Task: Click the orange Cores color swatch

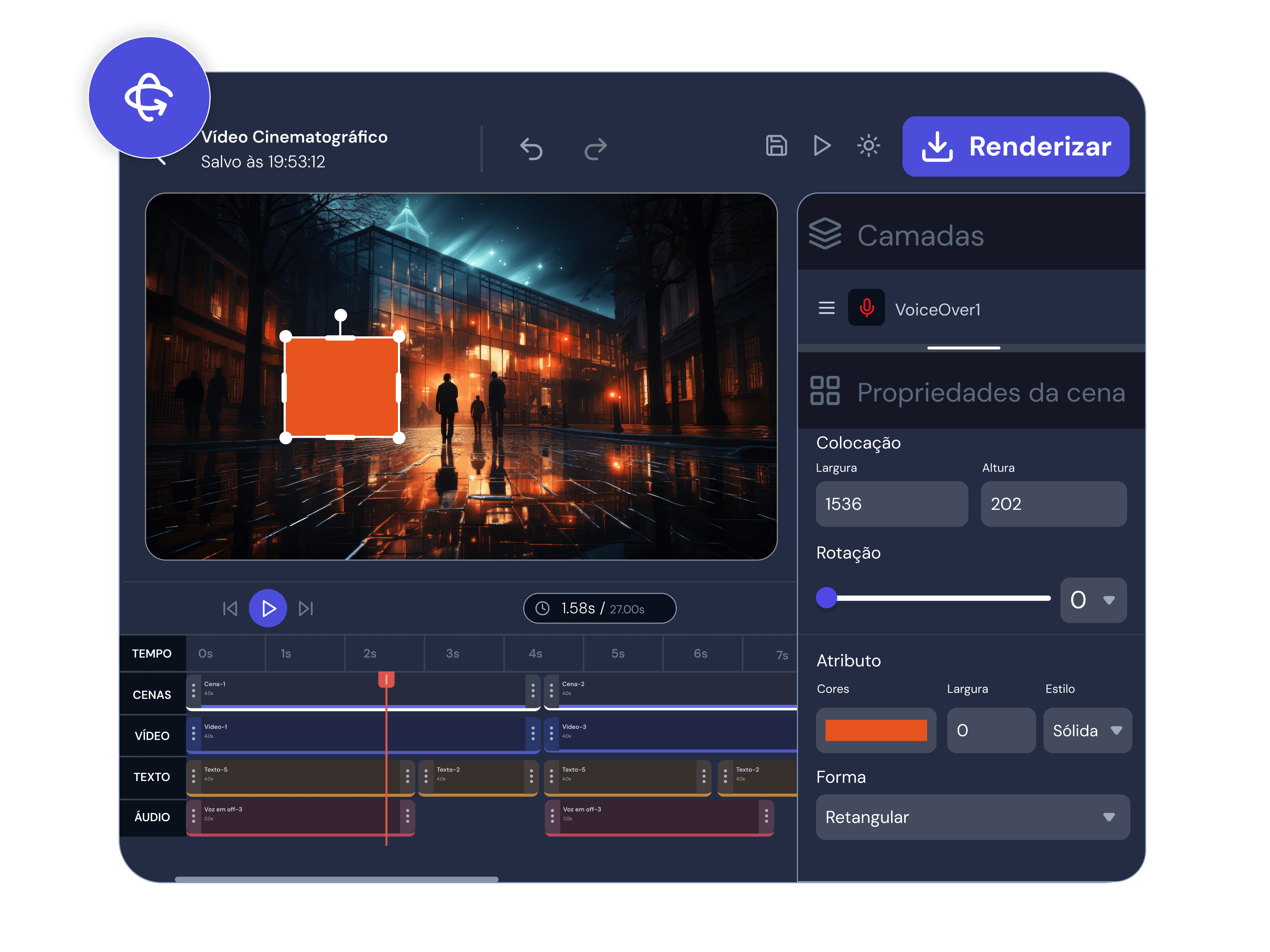Action: coord(876,731)
